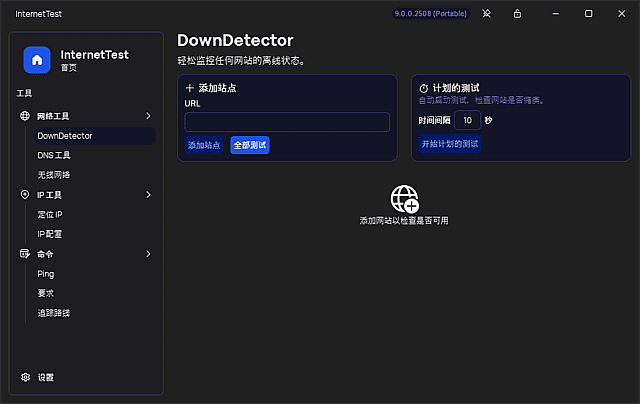The width and height of the screenshot is (640, 404).
Task: Click the globe-plus icon in the empty area
Action: (x=404, y=197)
